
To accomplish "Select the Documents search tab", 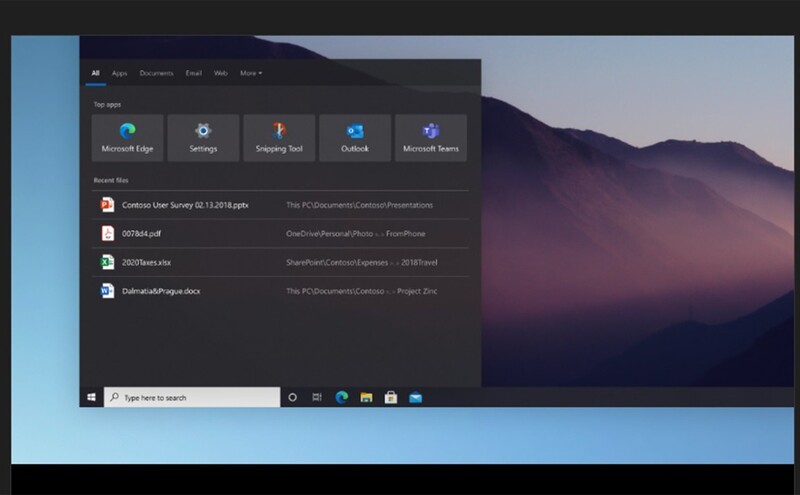I will pos(156,73).
